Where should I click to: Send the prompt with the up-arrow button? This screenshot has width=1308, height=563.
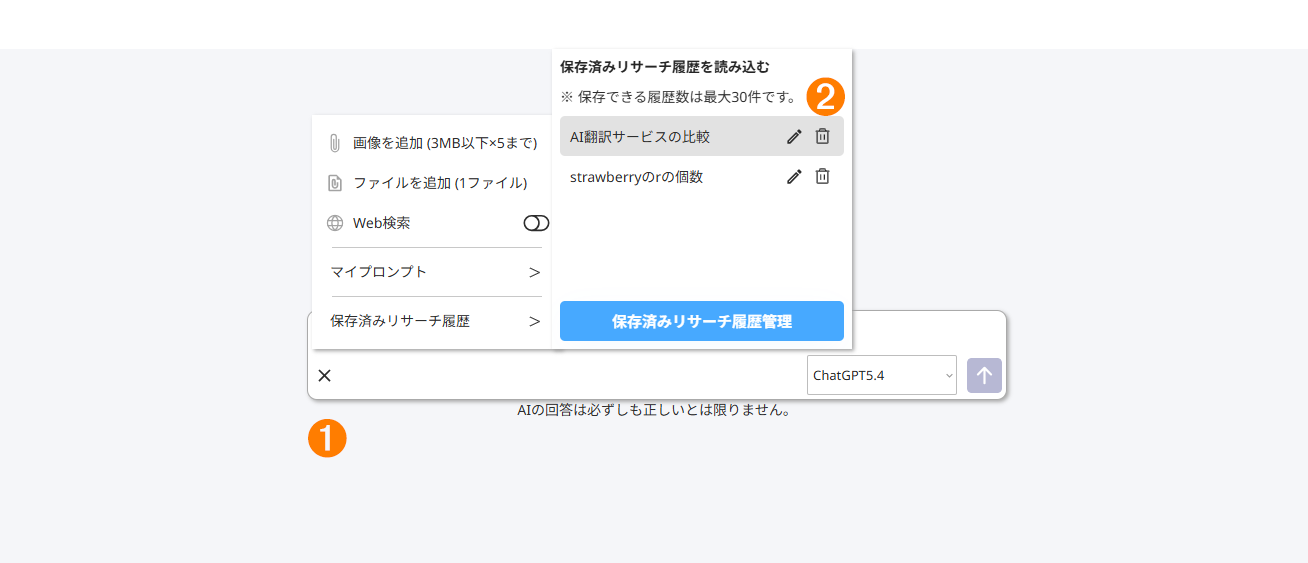click(984, 375)
